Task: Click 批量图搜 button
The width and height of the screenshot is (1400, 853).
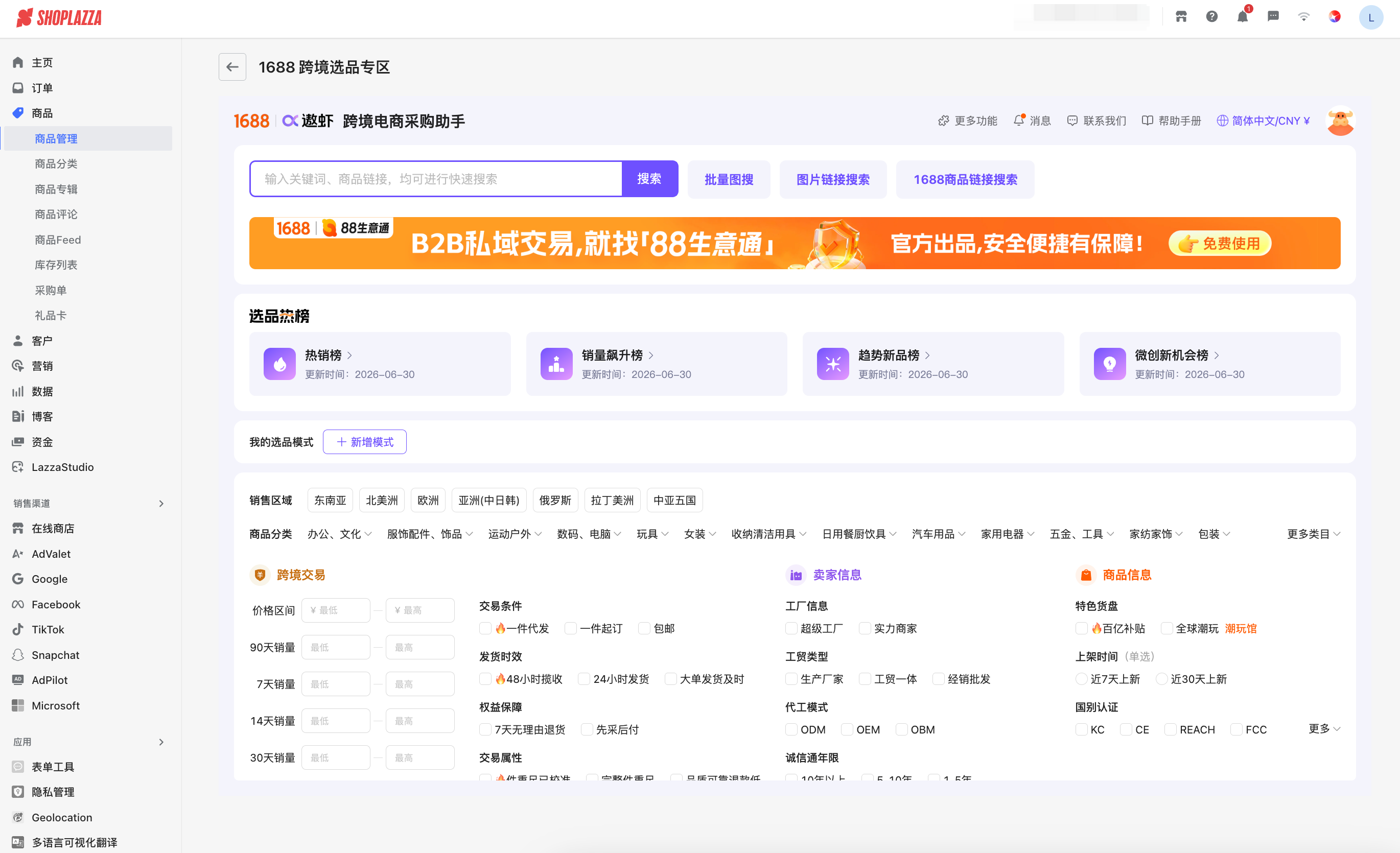Action: pos(729,179)
